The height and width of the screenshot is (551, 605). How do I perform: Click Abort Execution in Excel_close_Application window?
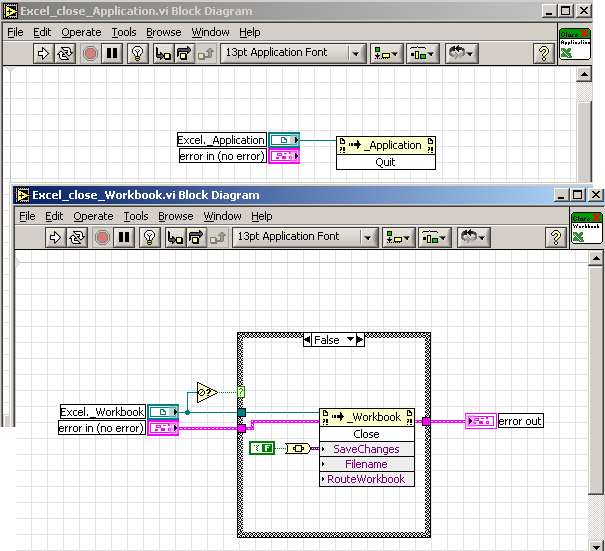coord(90,53)
